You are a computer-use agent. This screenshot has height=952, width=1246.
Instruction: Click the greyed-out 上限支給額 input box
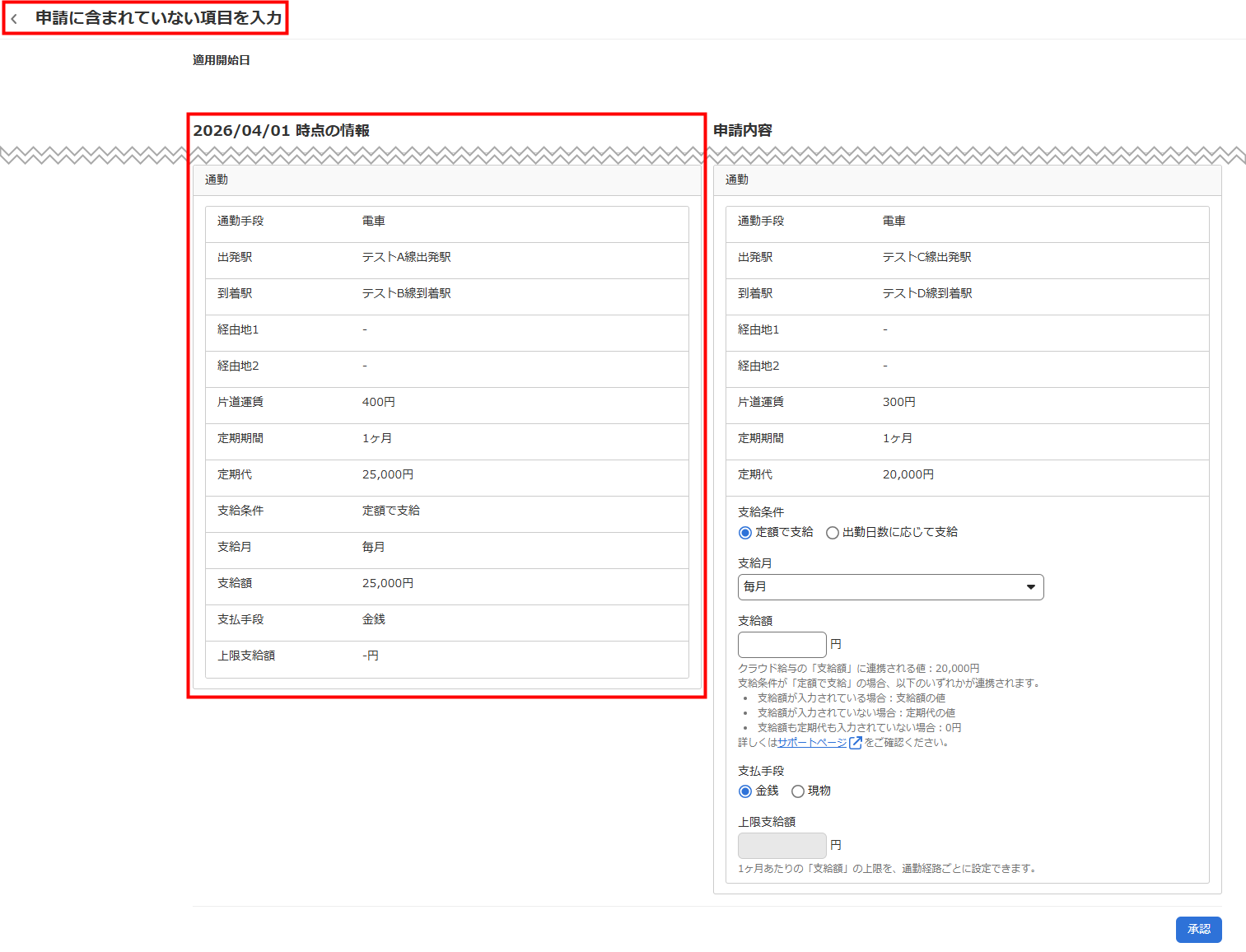[x=782, y=846]
